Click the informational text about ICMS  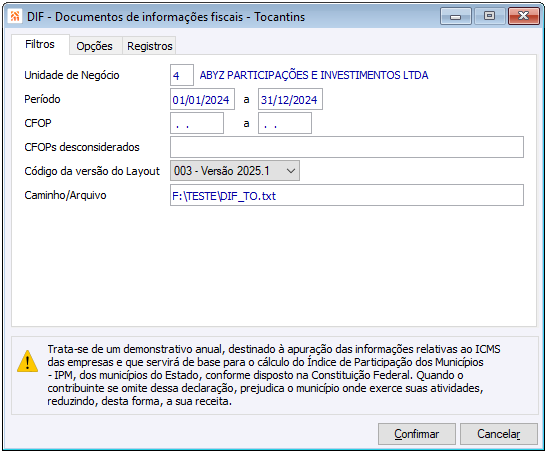[x=274, y=375]
